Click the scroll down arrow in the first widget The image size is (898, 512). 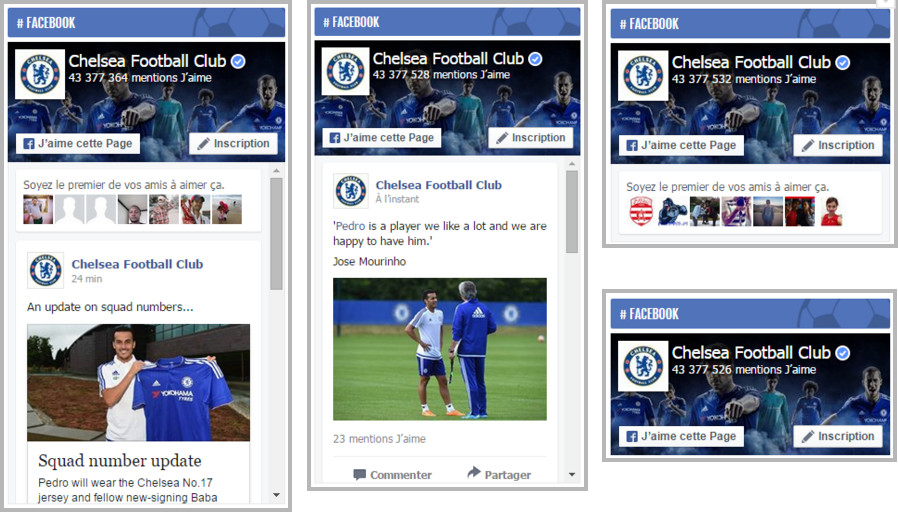pos(277,495)
